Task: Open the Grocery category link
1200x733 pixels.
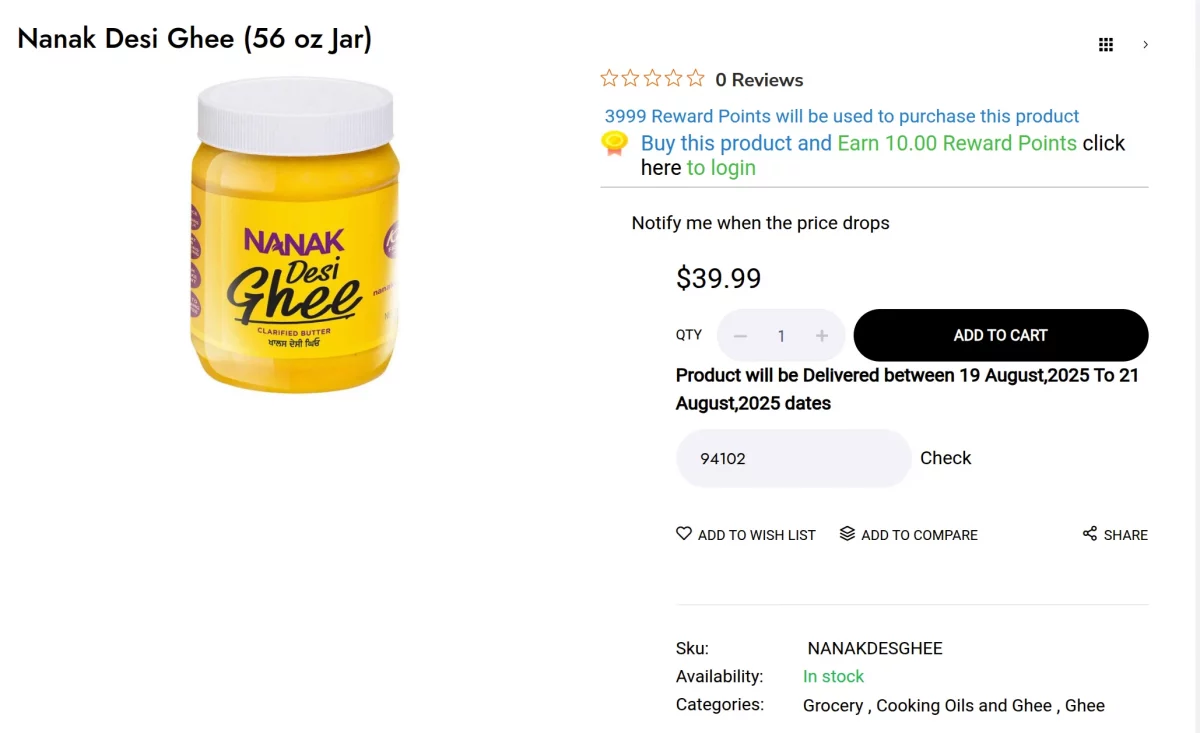Action: (832, 706)
